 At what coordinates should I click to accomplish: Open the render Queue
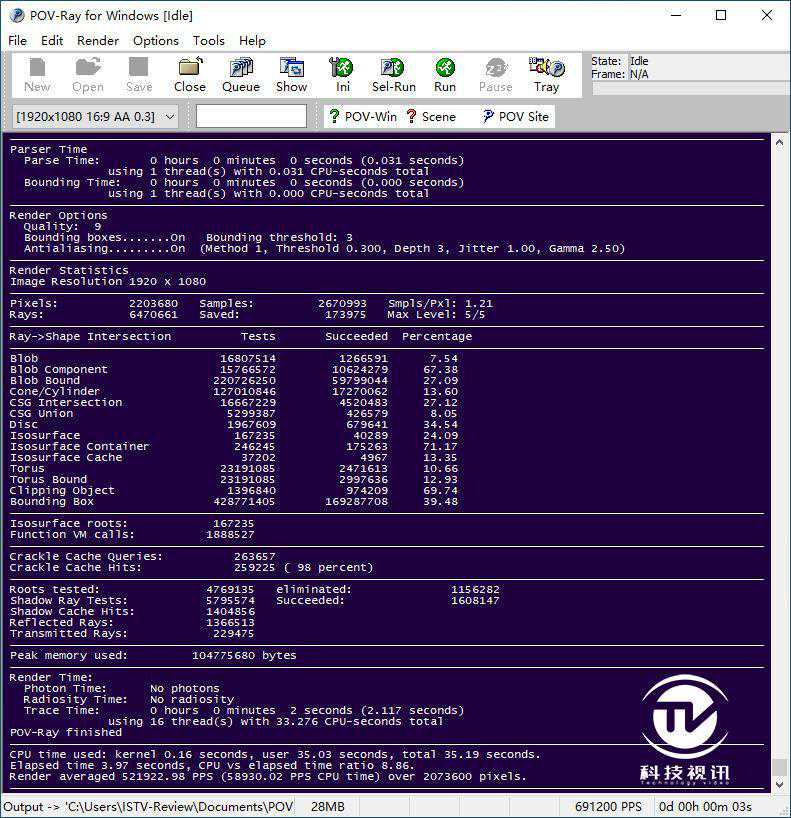click(x=240, y=74)
